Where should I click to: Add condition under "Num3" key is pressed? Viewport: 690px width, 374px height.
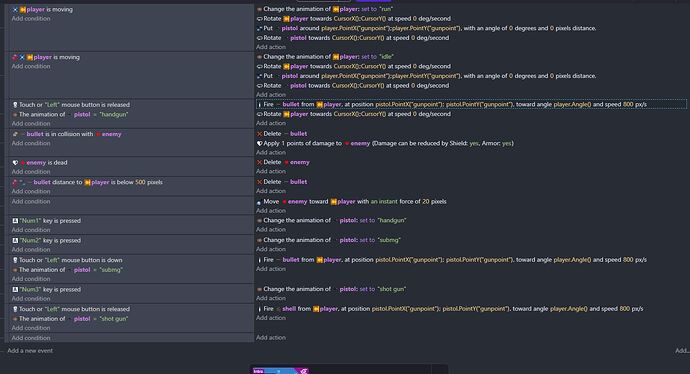point(31,299)
